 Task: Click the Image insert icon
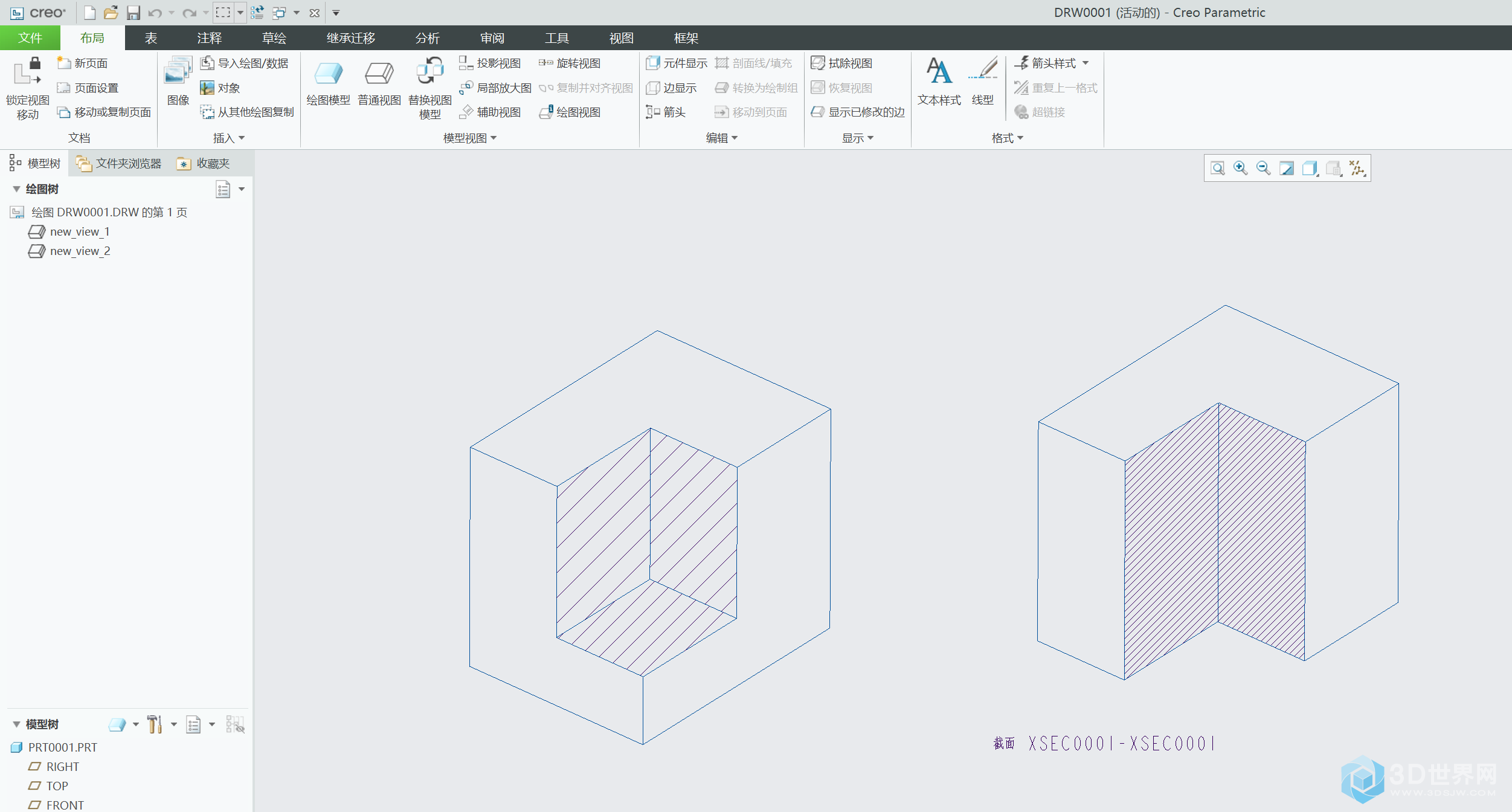(x=178, y=81)
